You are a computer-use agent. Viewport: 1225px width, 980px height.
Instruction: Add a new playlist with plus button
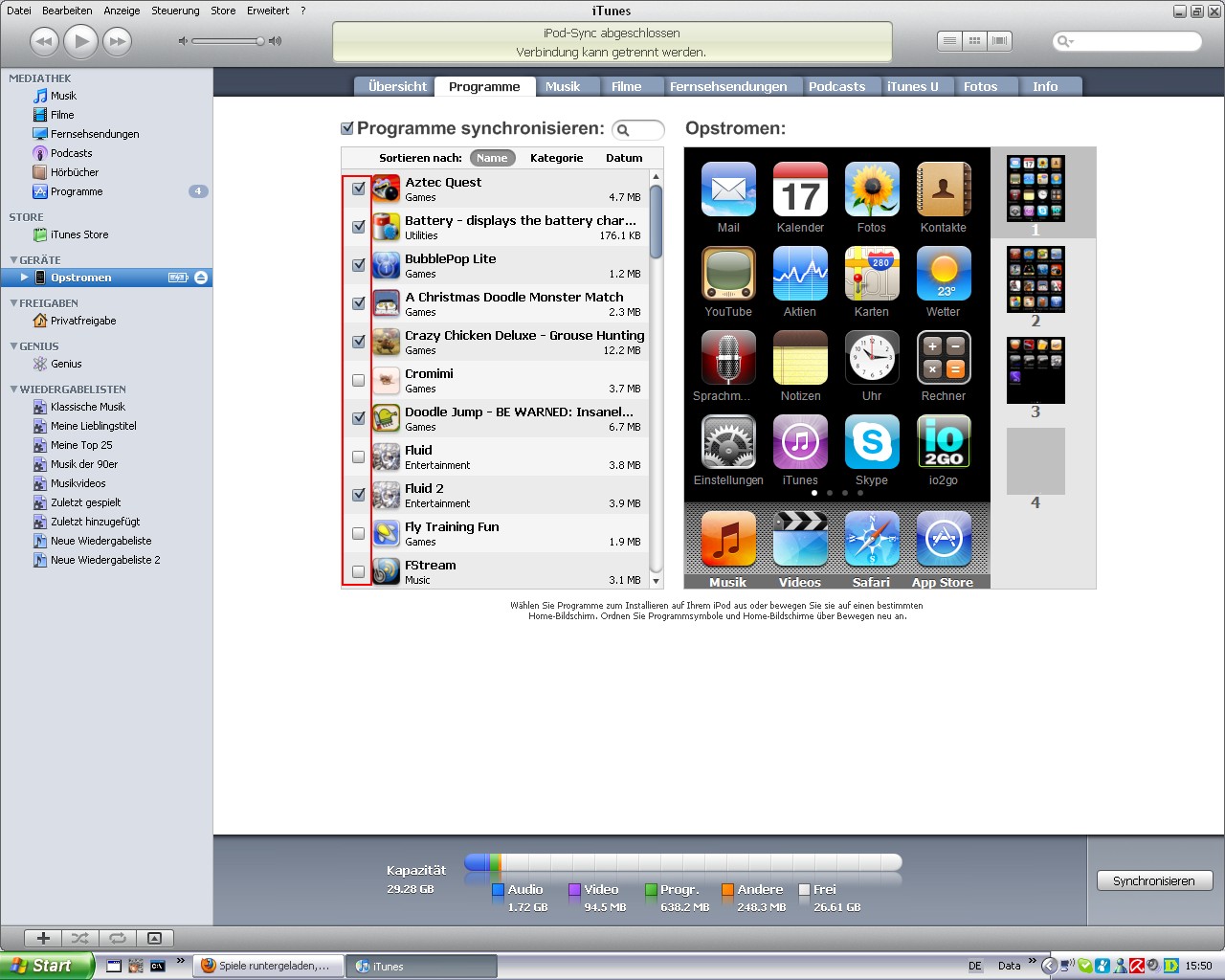43,938
